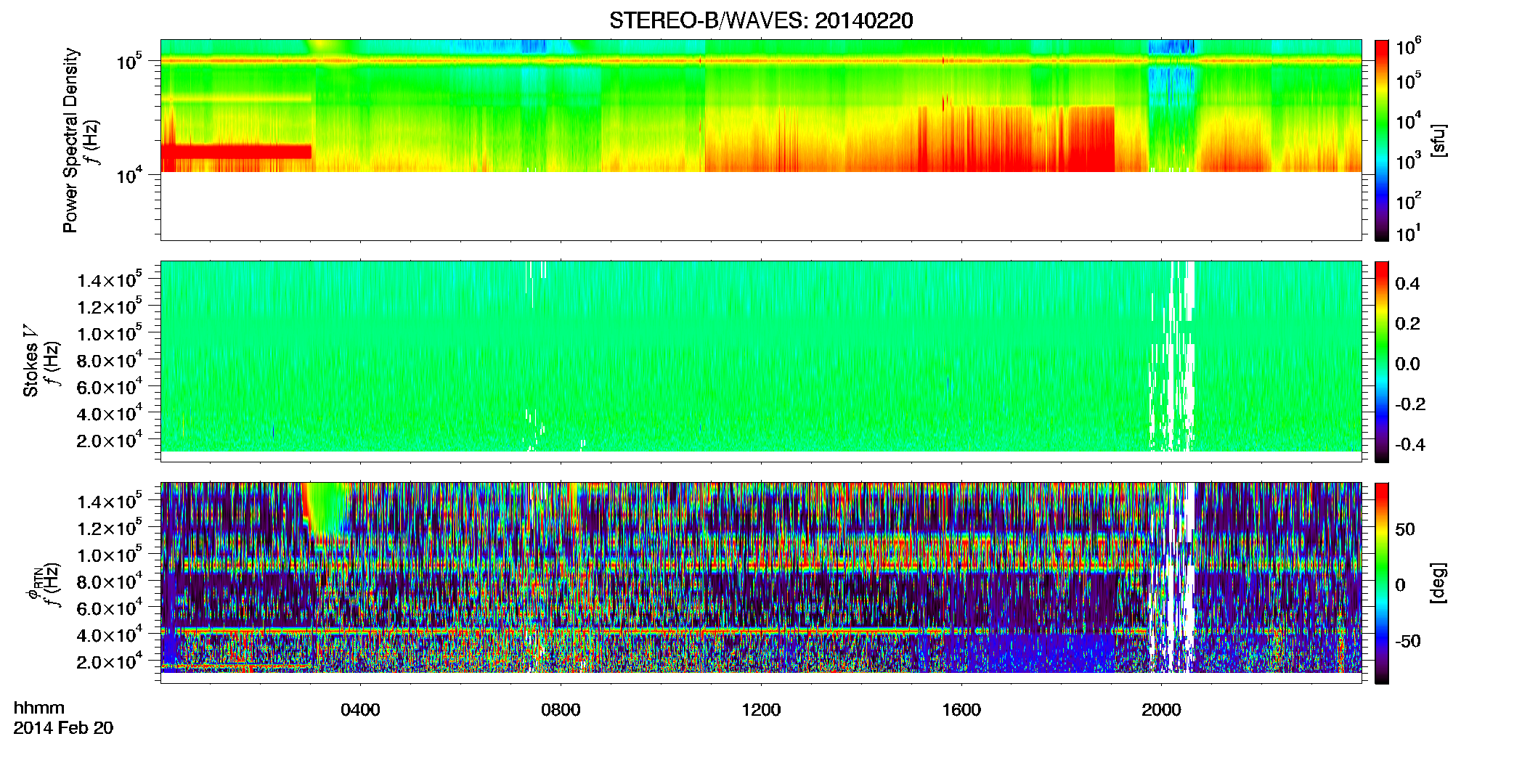
Task: Click the 1.0×10^5 tick on phi RTN axis
Action: coord(110,555)
